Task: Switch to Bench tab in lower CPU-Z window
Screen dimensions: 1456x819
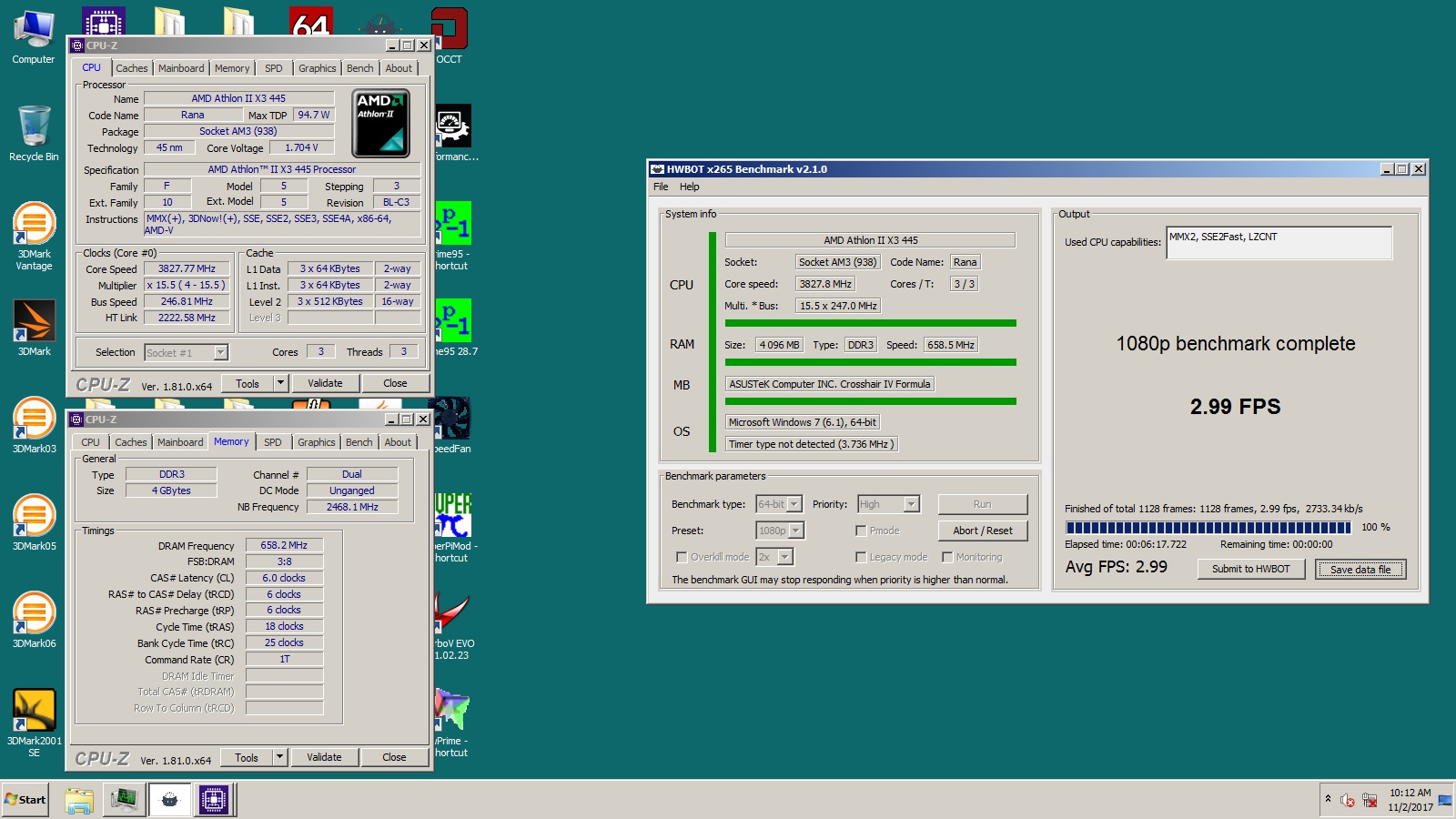Action: tap(359, 442)
